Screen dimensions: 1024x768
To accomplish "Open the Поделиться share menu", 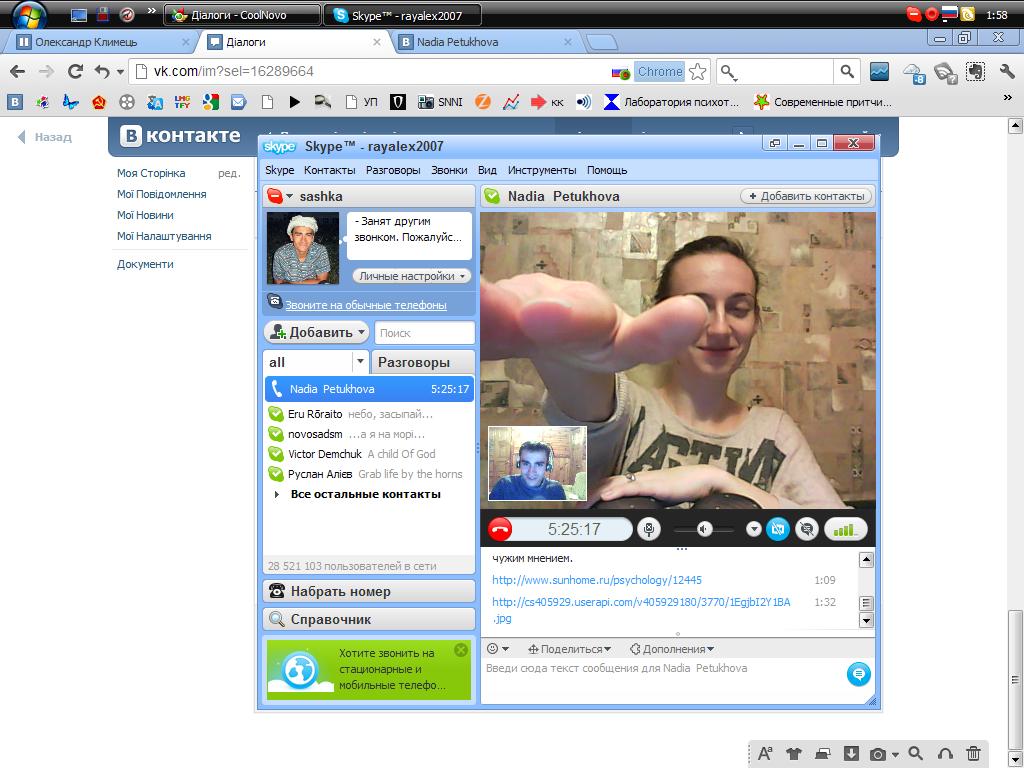I will click(569, 648).
